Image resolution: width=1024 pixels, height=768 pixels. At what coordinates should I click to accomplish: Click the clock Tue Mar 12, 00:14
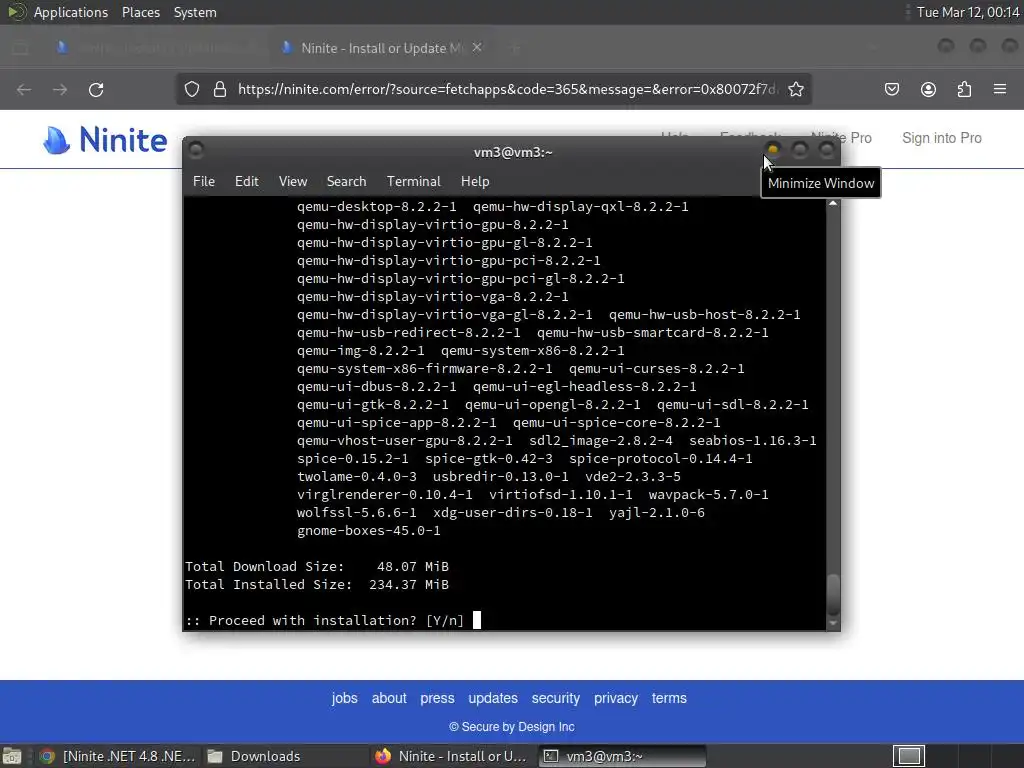[968, 12]
